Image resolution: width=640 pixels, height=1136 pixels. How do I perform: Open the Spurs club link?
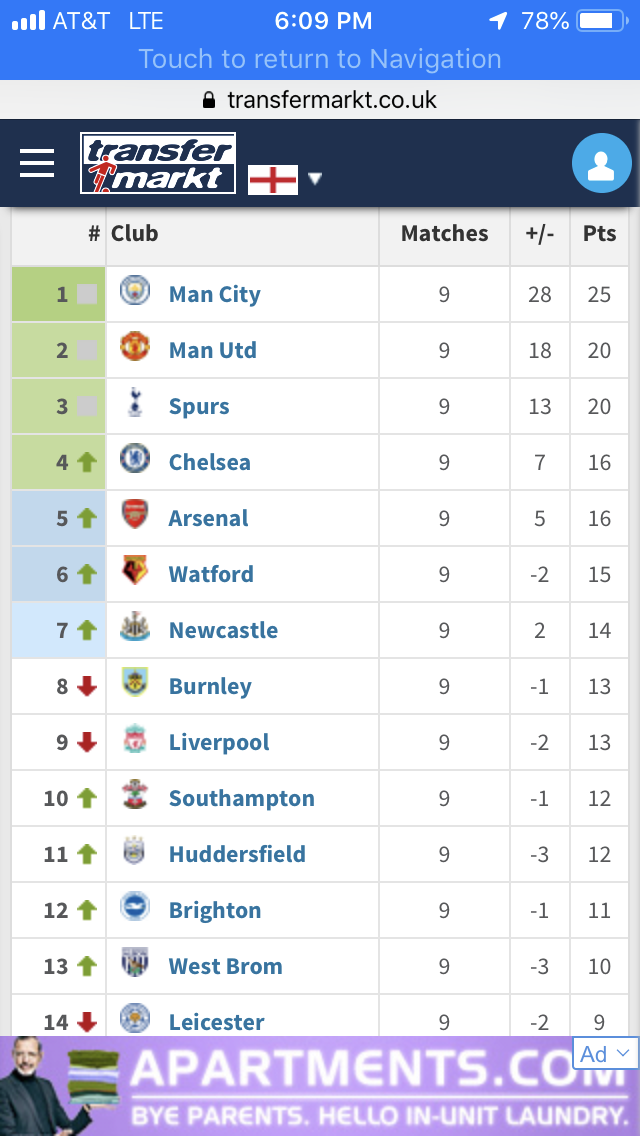pos(199,406)
